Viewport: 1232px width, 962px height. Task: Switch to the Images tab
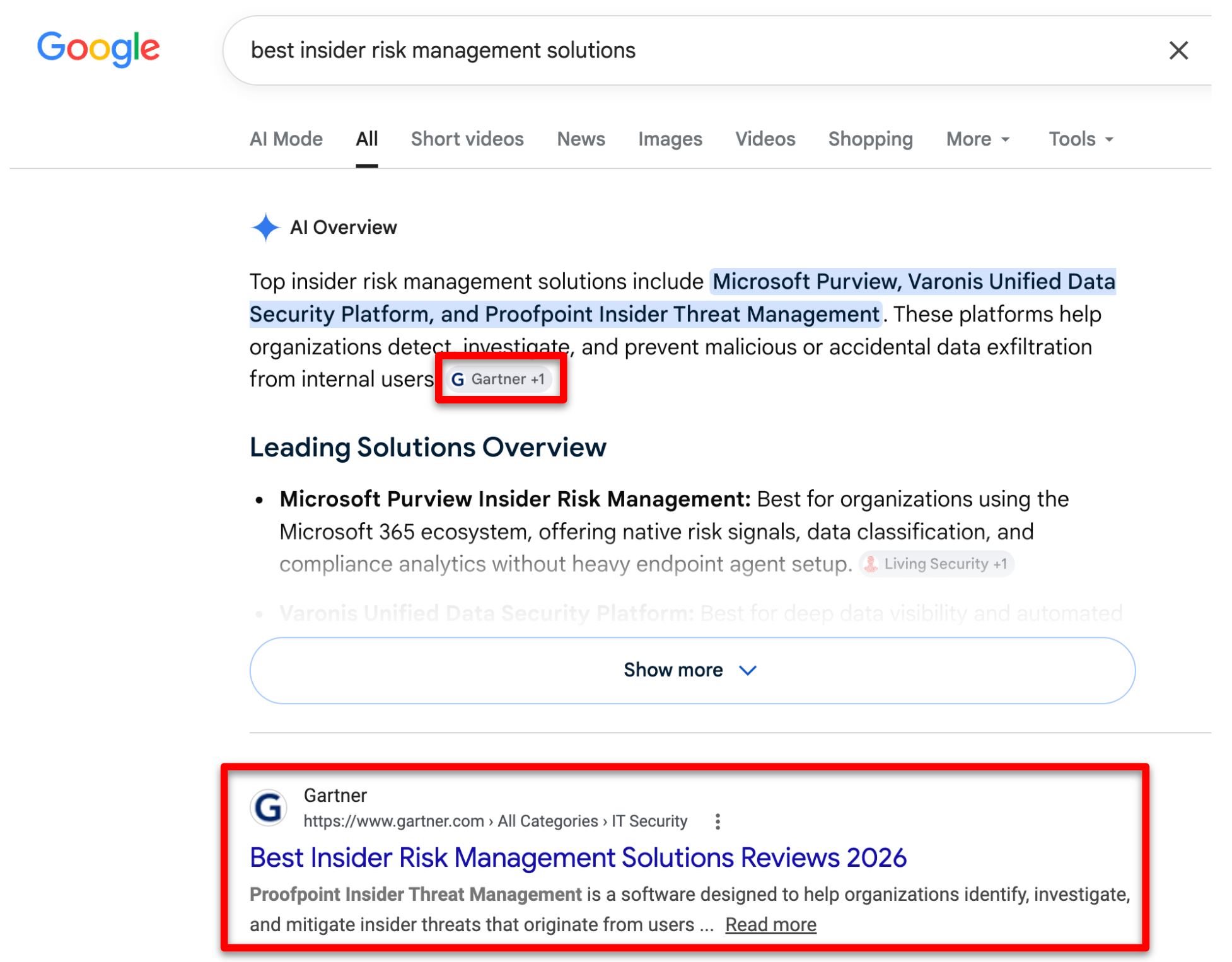(670, 139)
